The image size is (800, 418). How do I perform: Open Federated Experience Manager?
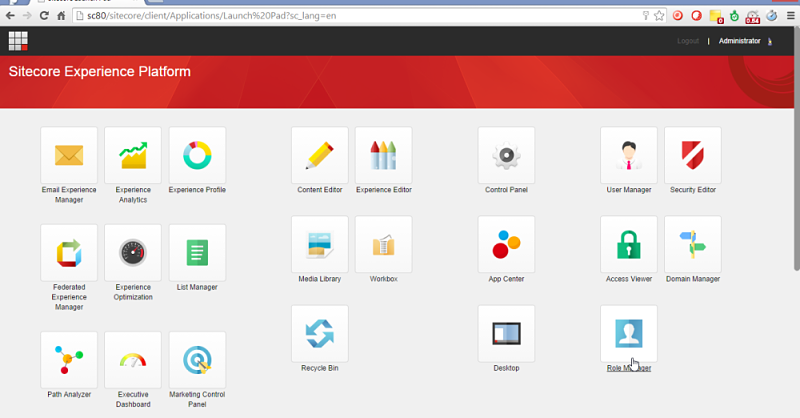coord(69,253)
